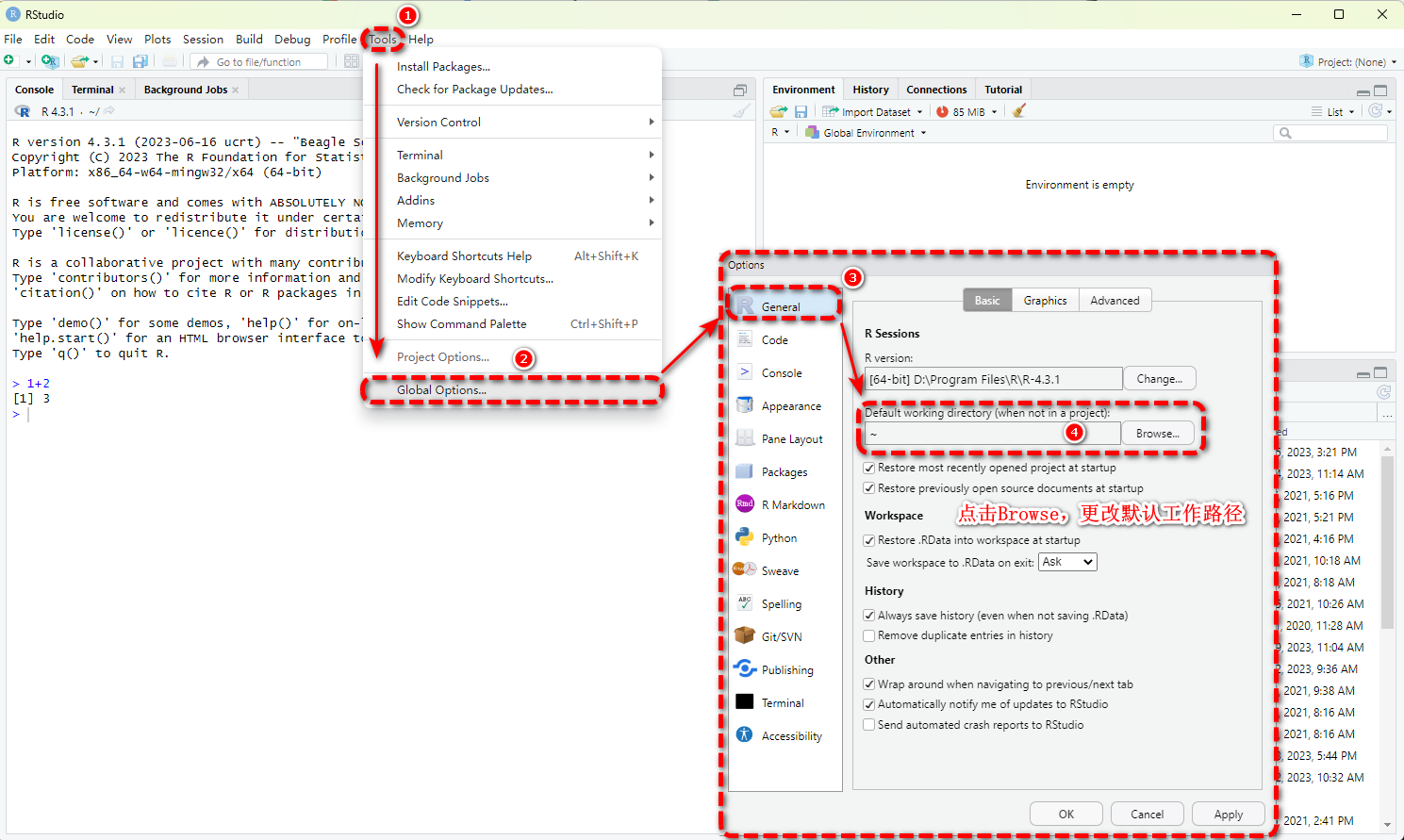Viewport: 1404px width, 840px height.
Task: Click Install Packages menu entry
Action: (512, 66)
